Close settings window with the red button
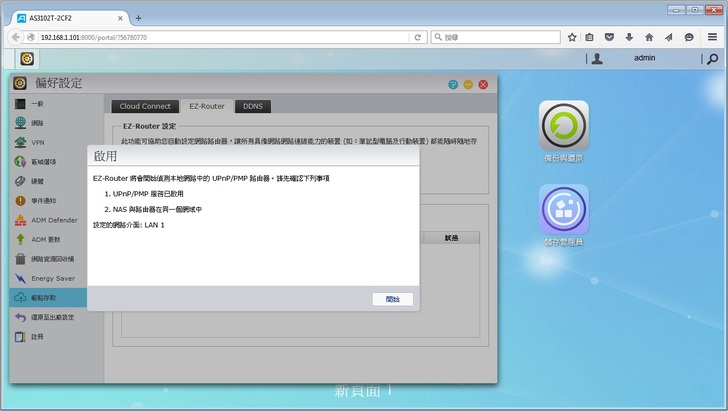 click(x=483, y=84)
